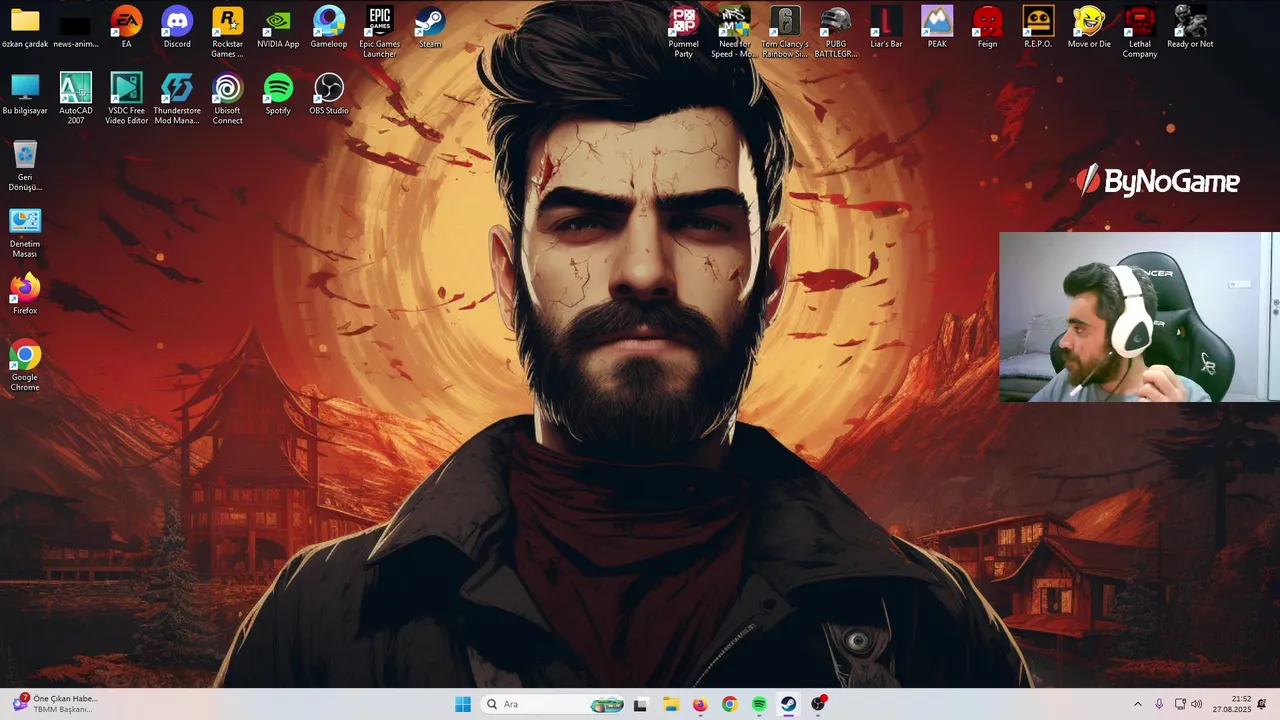Open the Google Chrome desktop shortcut

25,365
